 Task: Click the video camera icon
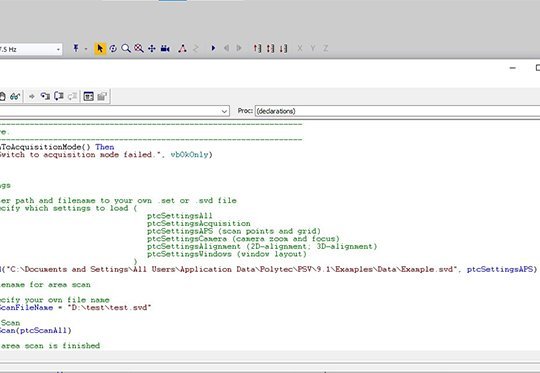click(165, 49)
